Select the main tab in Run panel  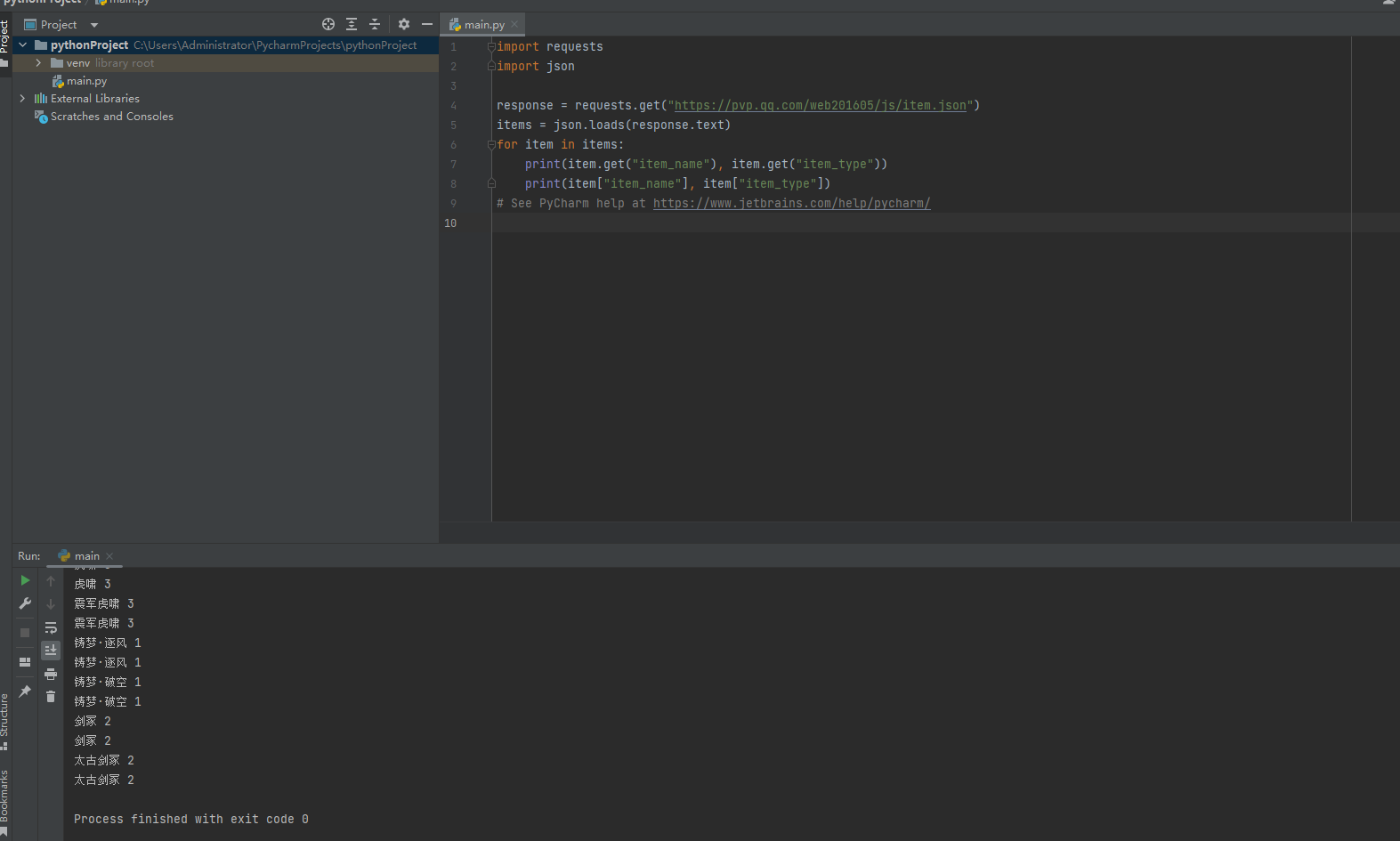point(86,556)
